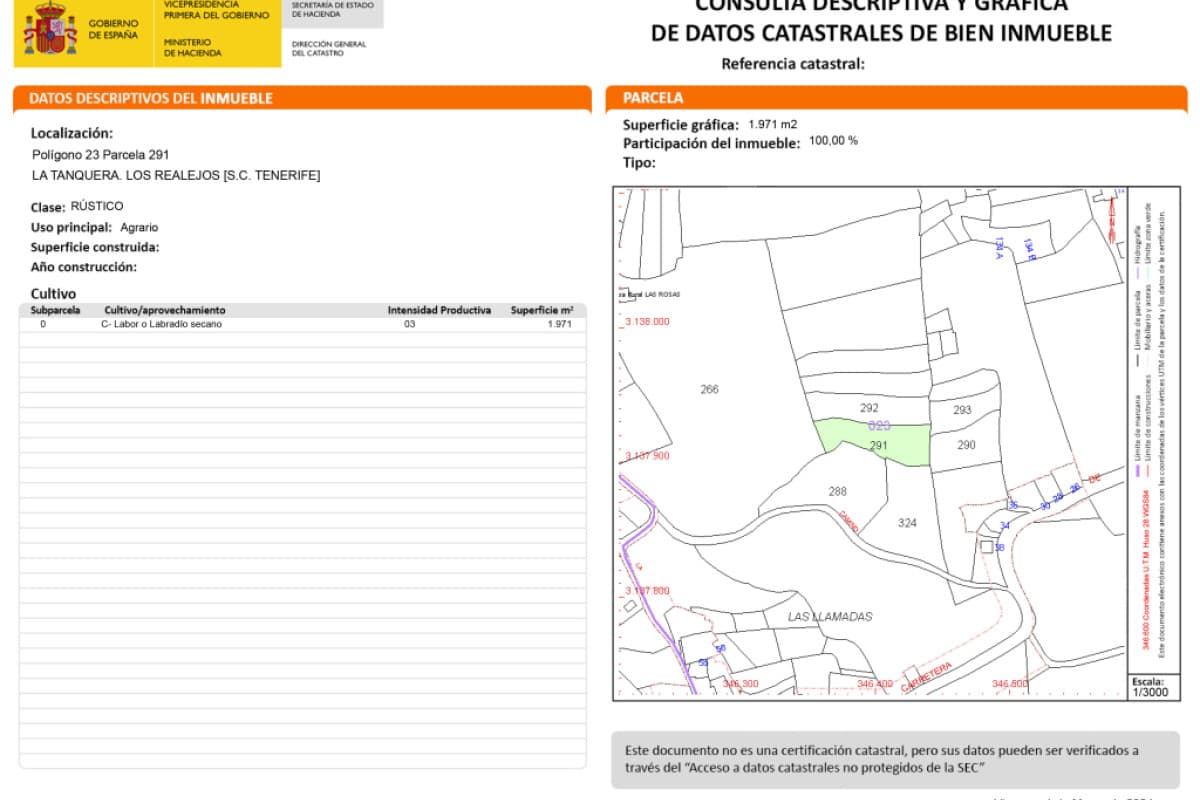This screenshot has height=800, width=1200.
Task: Click parcel number 290 on the map
Action: [x=966, y=445]
